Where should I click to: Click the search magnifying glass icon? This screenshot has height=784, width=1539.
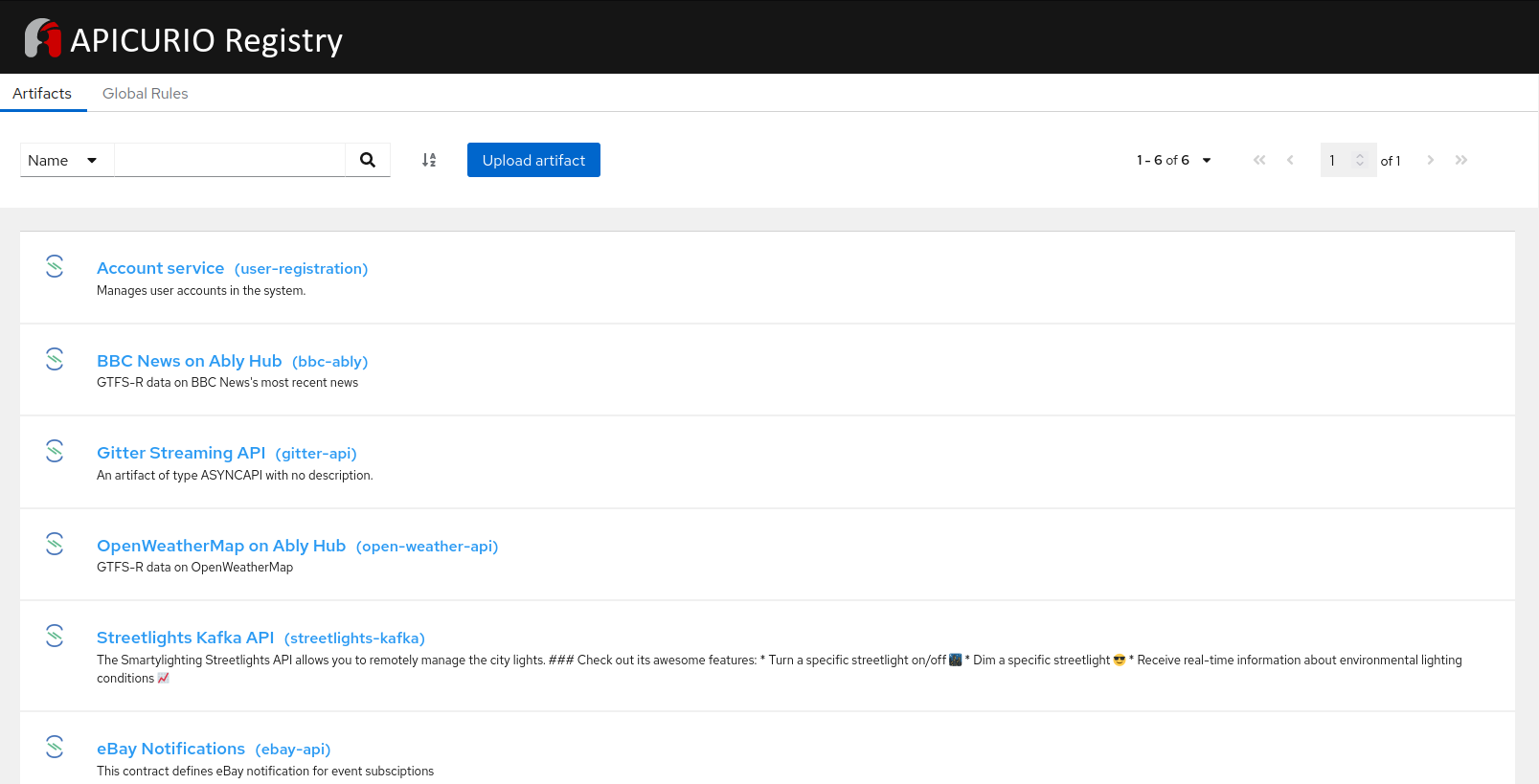pyautogui.click(x=368, y=160)
